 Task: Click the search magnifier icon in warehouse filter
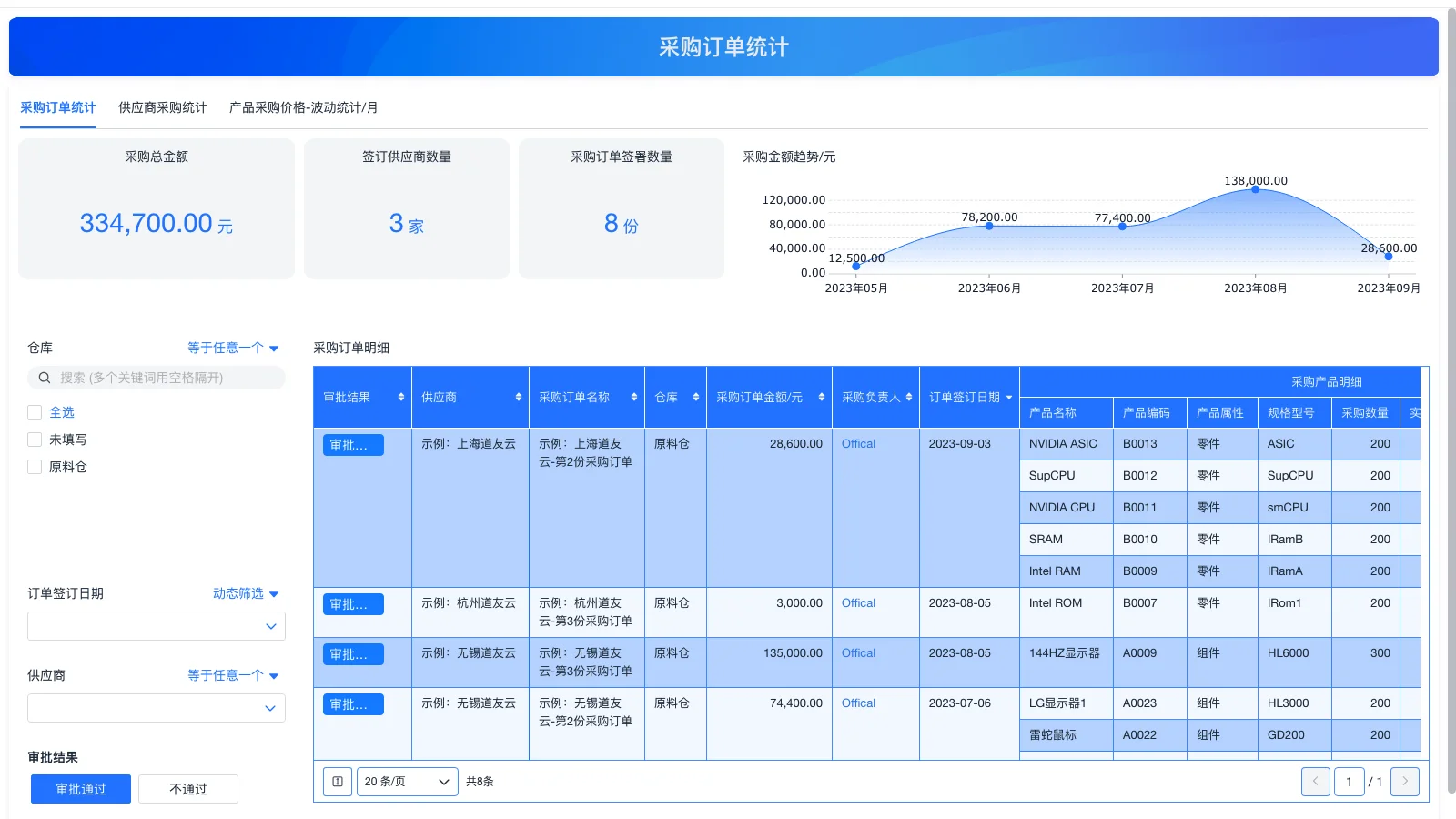click(x=44, y=377)
